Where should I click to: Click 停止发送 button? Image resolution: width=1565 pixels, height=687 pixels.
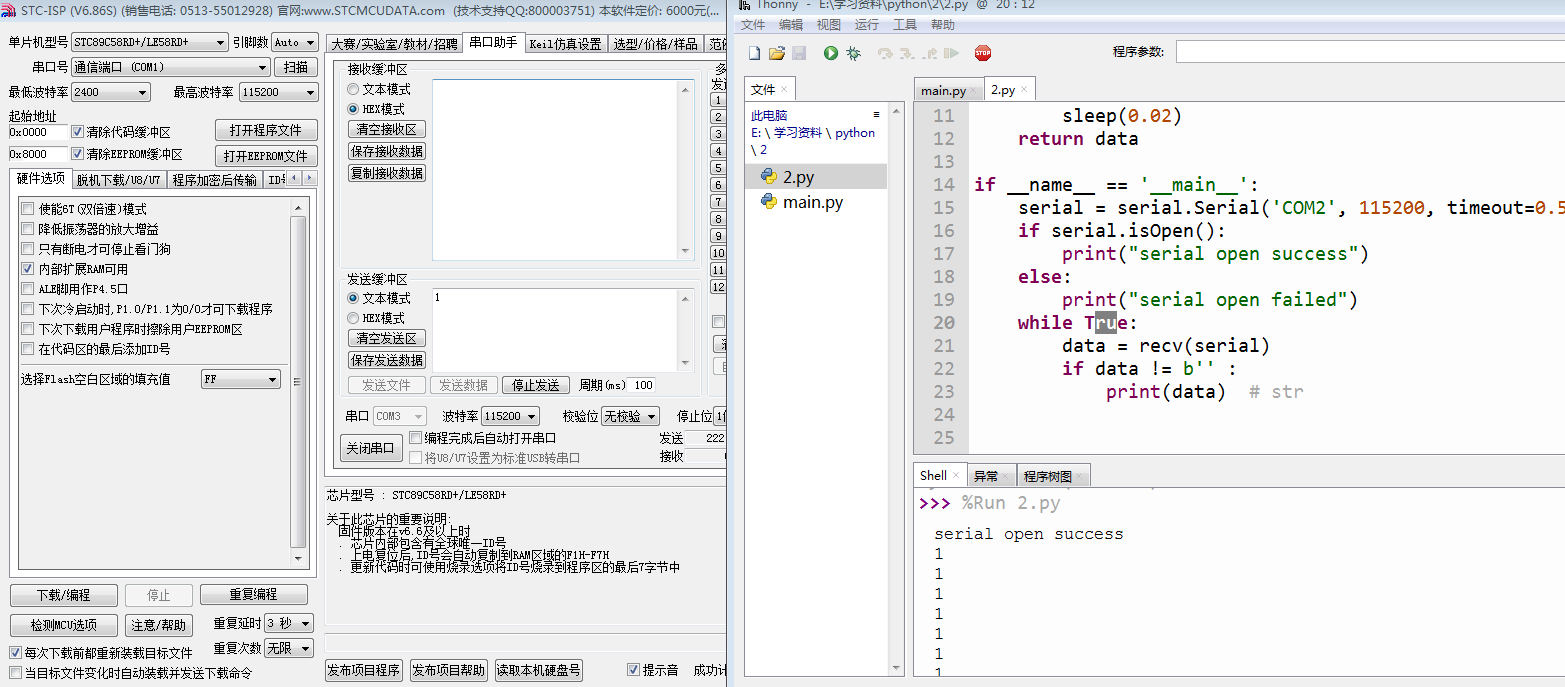536,385
